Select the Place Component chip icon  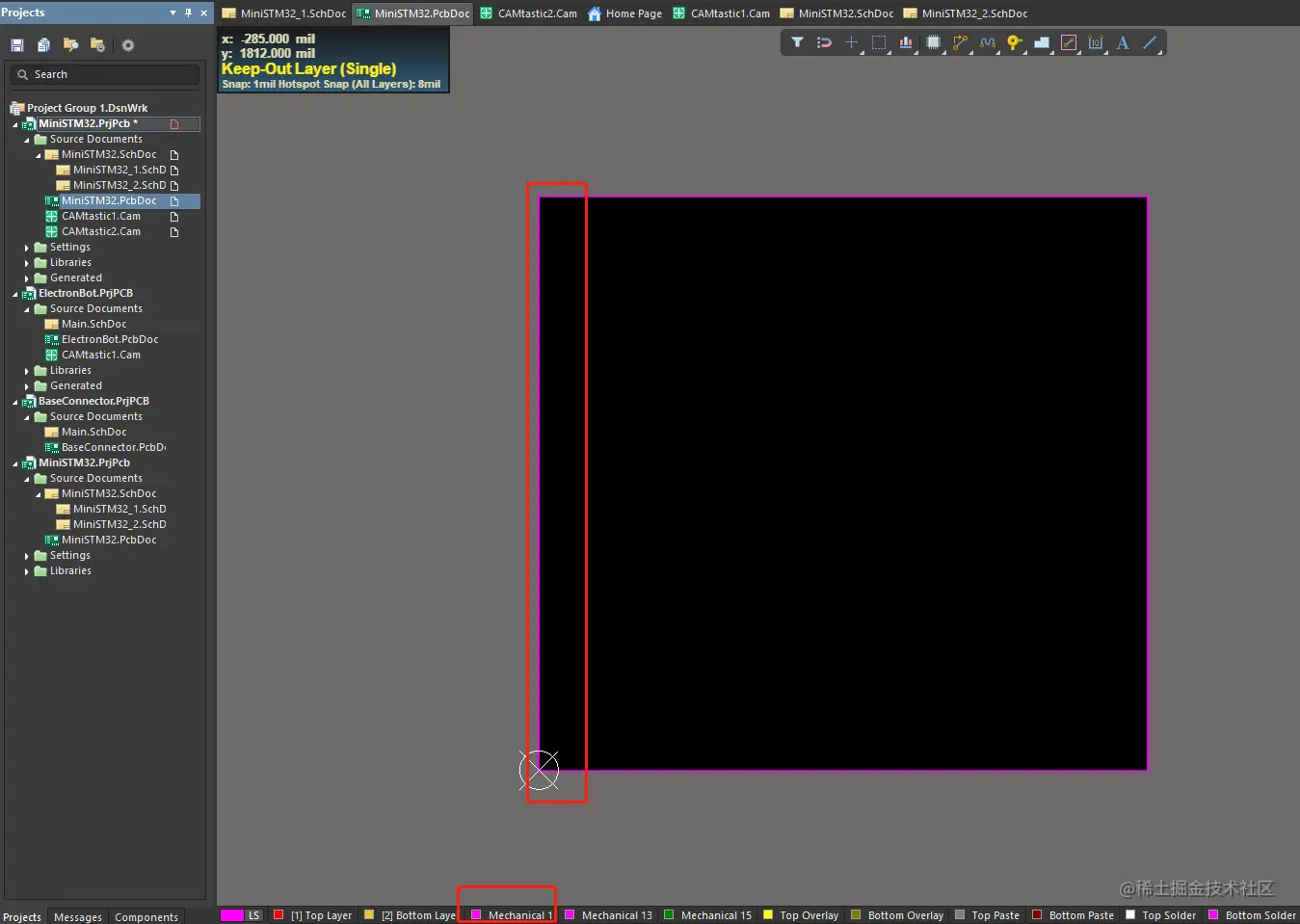point(933,42)
